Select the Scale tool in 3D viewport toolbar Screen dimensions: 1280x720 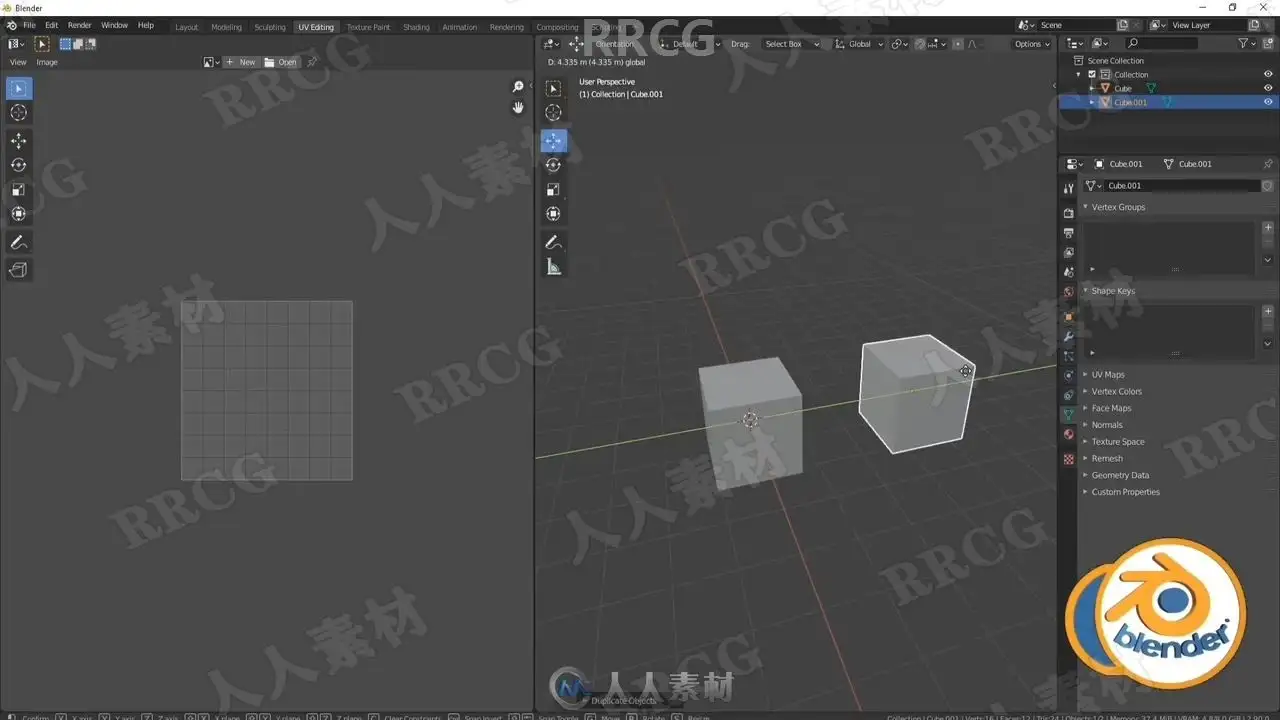tap(553, 189)
